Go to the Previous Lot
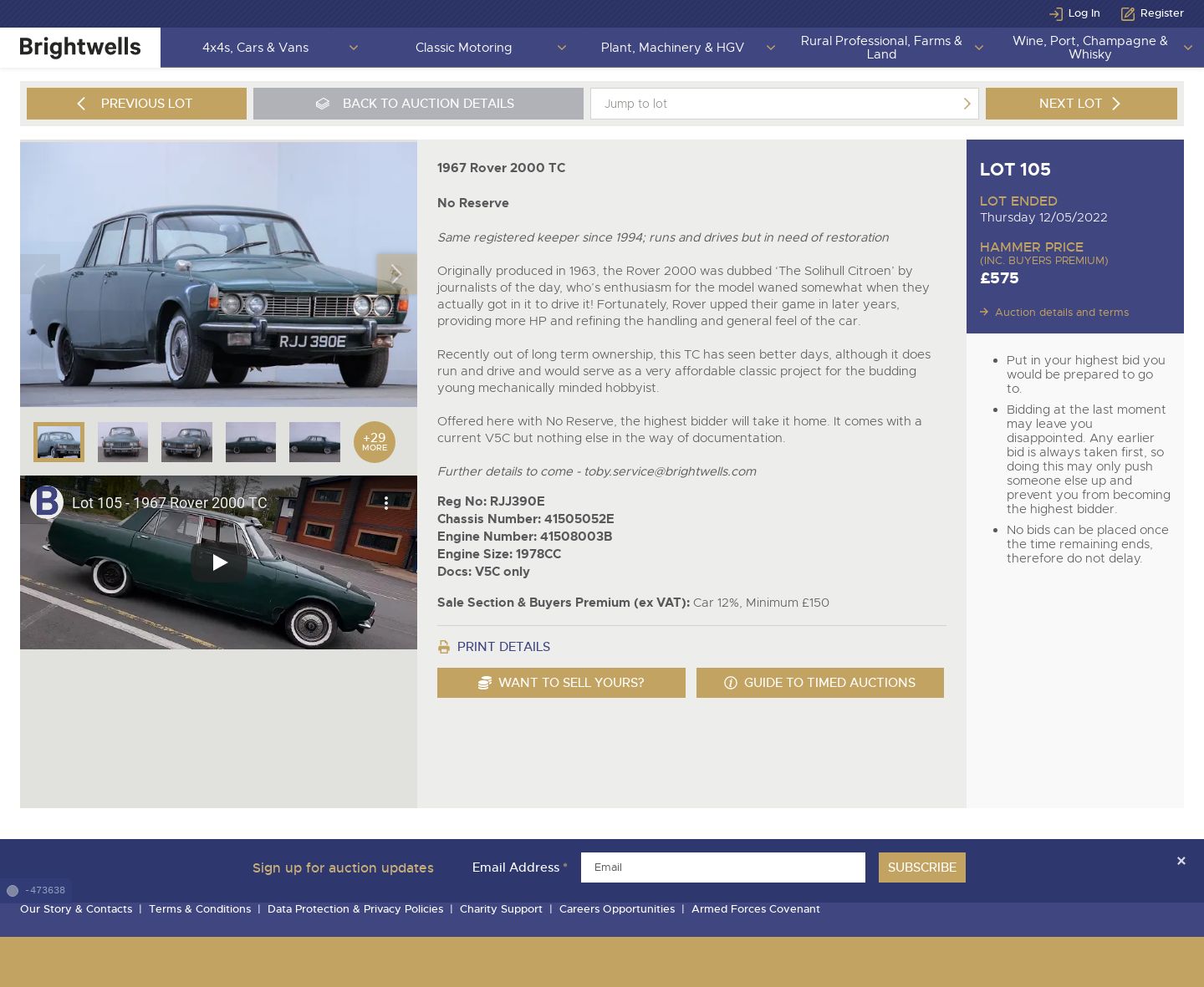The width and height of the screenshot is (1204, 987). [136, 104]
